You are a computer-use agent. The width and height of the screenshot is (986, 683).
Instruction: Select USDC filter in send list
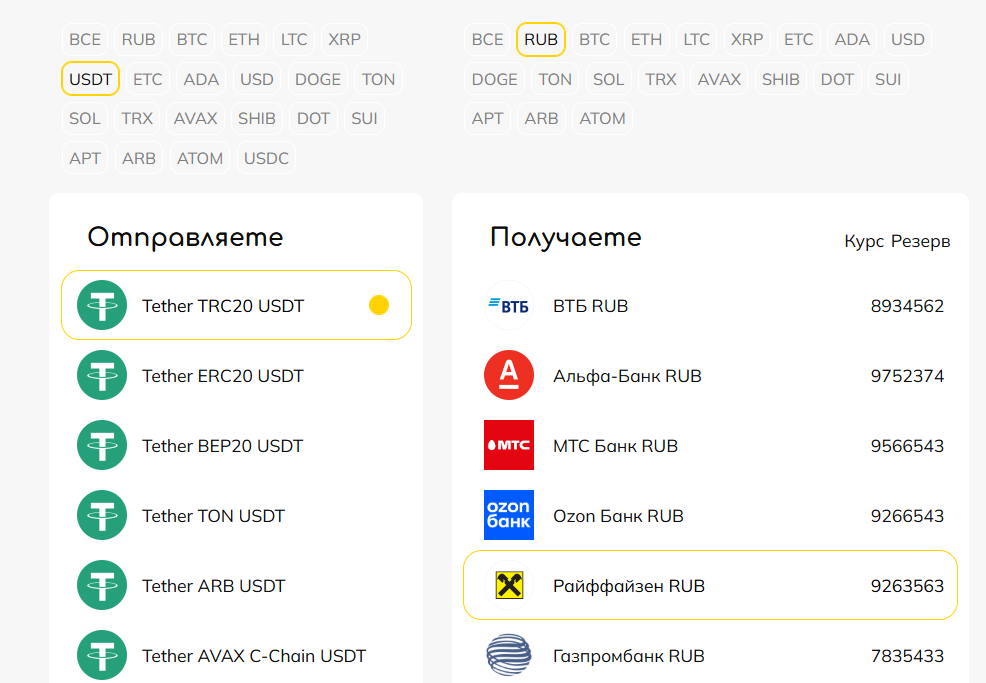pos(266,158)
